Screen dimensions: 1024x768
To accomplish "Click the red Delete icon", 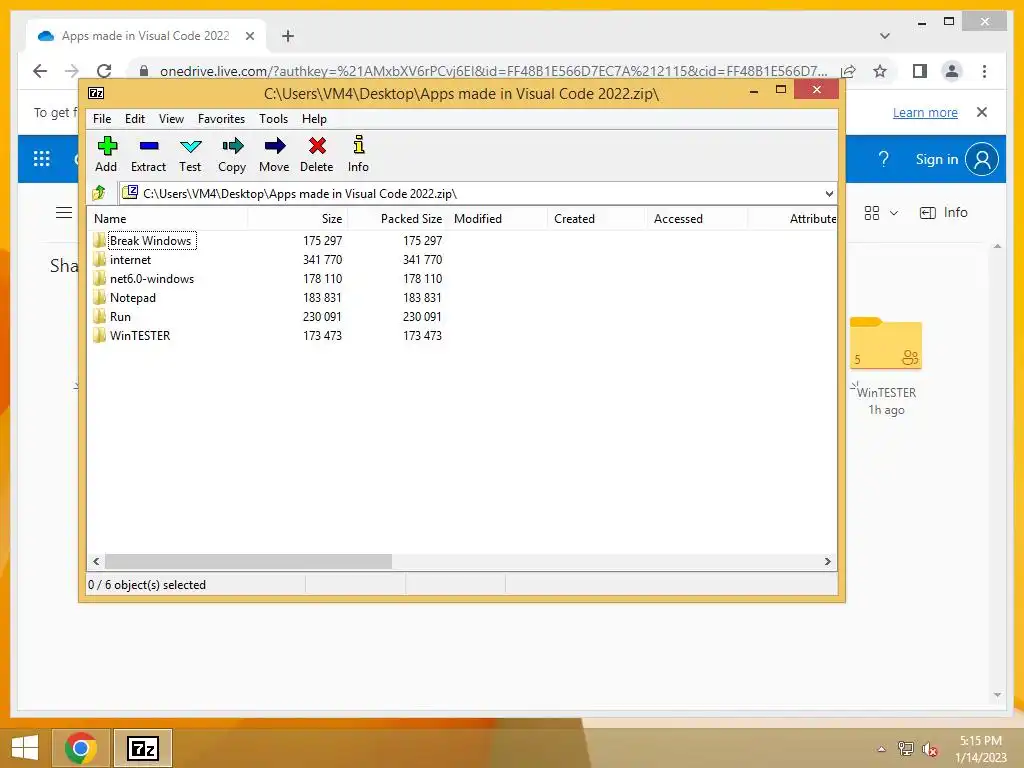I will coord(317,153).
